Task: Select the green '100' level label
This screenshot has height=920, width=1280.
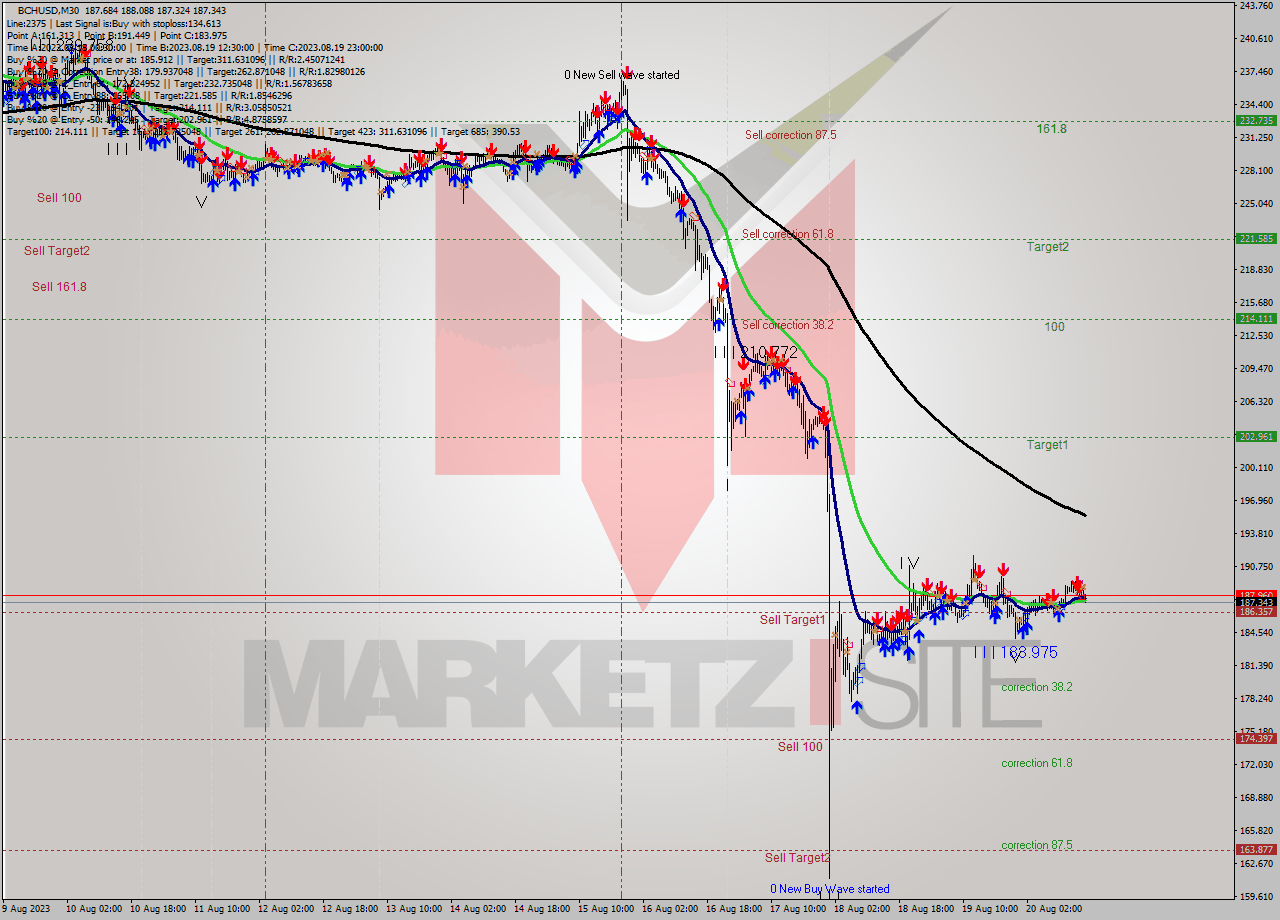Action: [1054, 327]
